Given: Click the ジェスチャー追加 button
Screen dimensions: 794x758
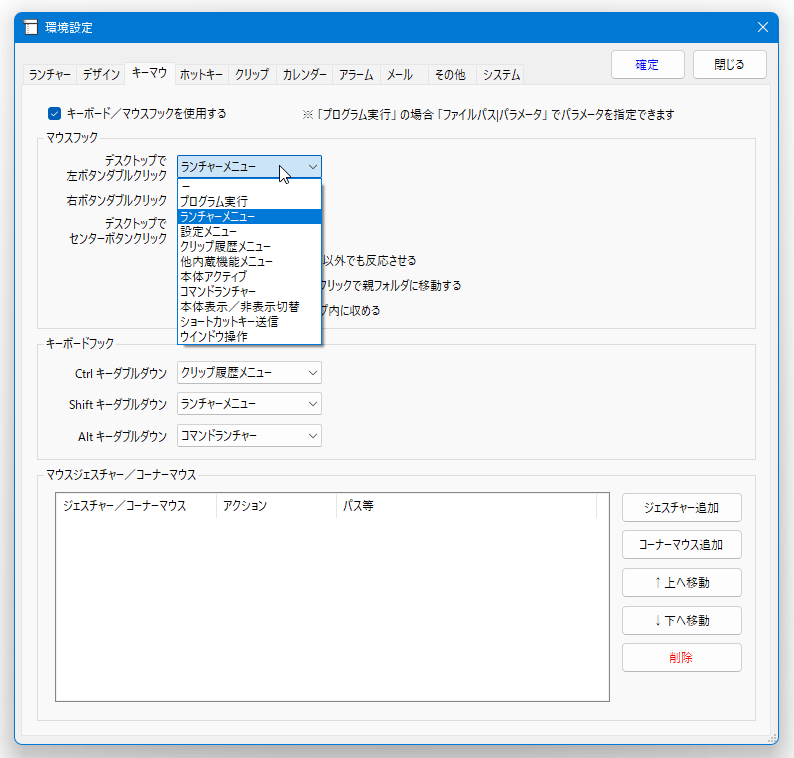Looking at the screenshot, I should [682, 507].
